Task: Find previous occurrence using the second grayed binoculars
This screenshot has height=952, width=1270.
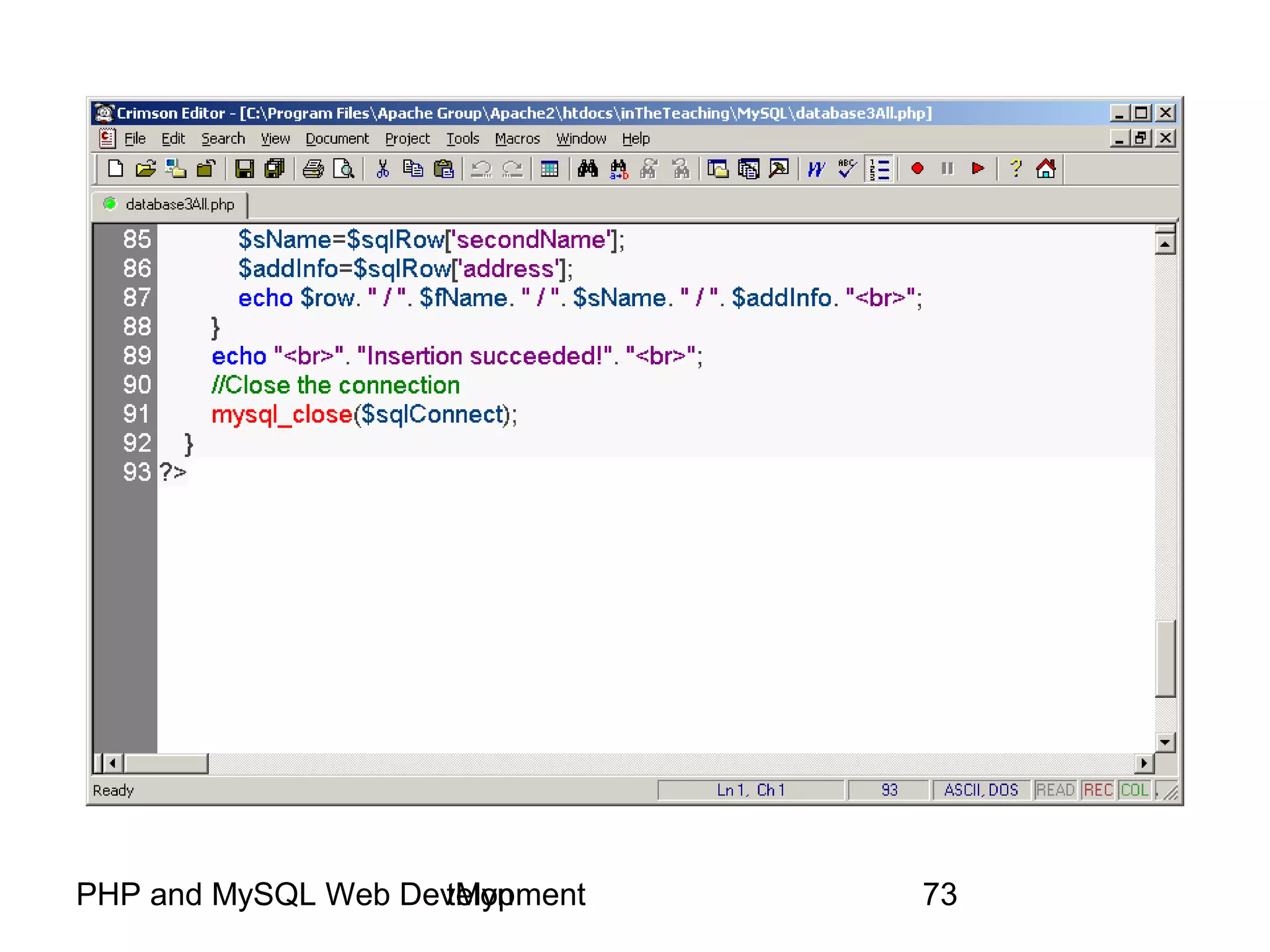Action: pos(680,169)
